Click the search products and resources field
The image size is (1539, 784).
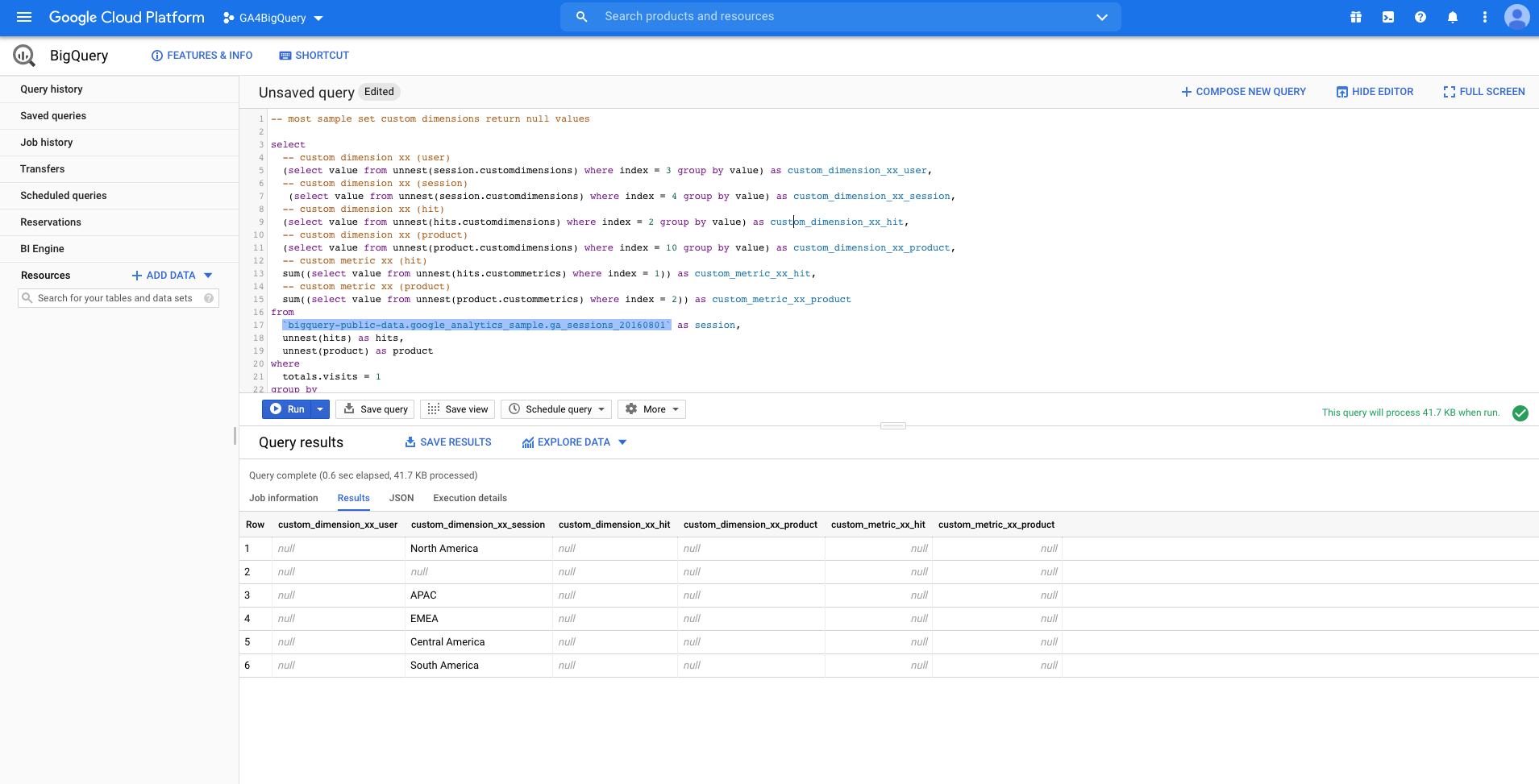tap(841, 17)
